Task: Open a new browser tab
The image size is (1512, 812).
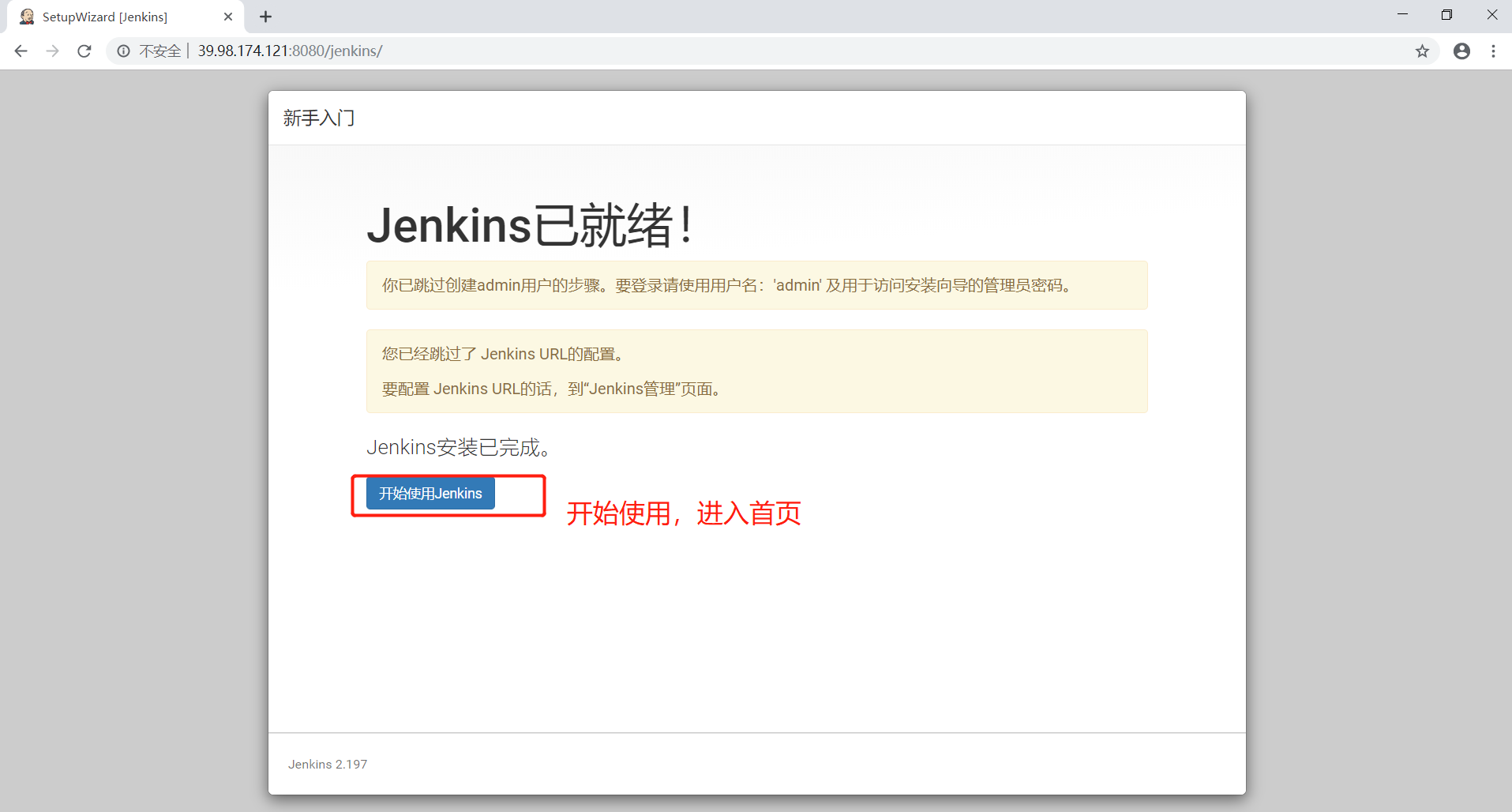Action: click(x=265, y=17)
